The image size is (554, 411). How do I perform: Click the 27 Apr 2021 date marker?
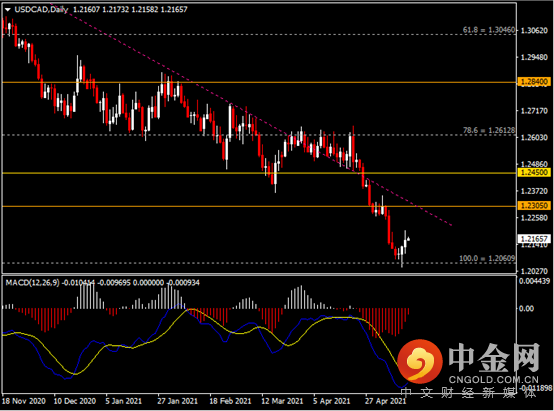[385, 401]
